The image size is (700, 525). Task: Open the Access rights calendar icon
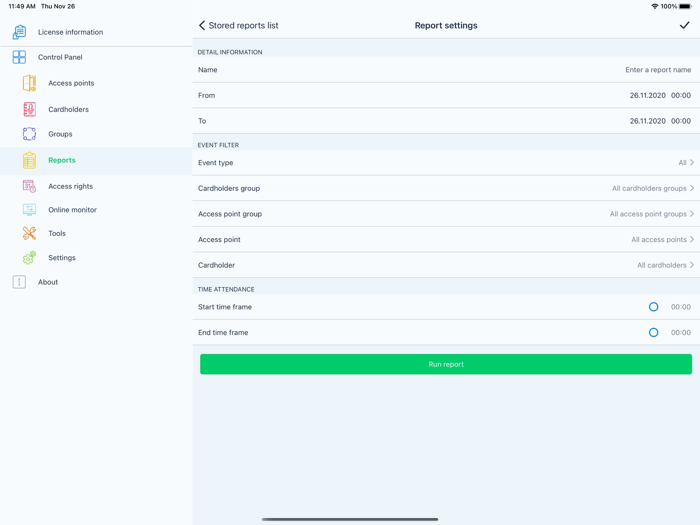(x=29, y=186)
